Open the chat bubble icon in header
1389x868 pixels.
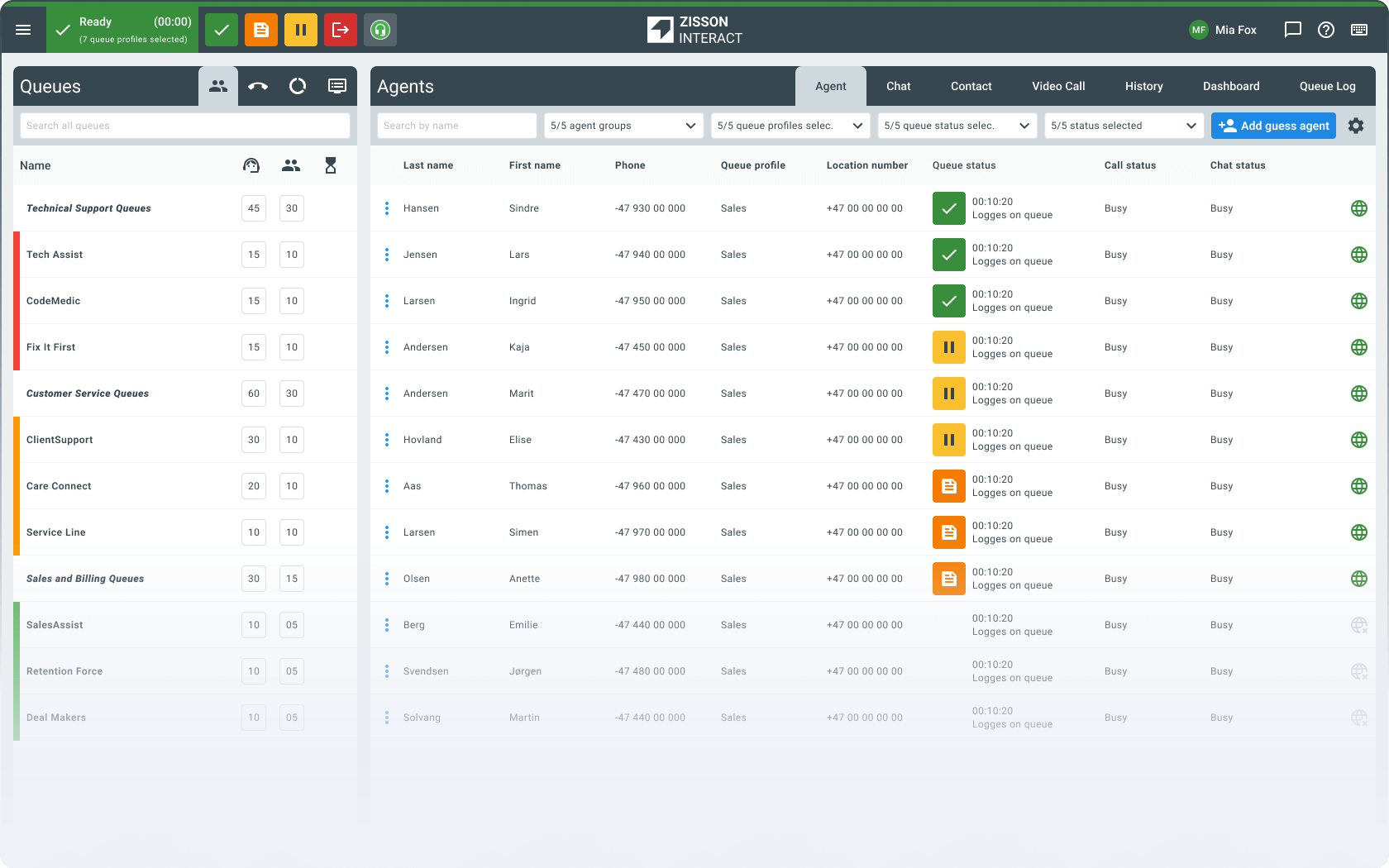(1293, 30)
